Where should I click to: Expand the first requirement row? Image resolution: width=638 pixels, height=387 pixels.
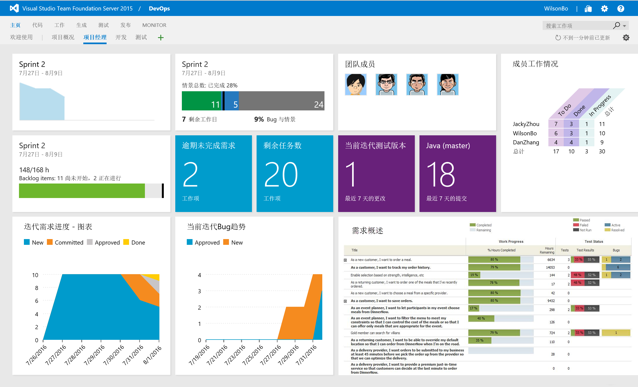coord(345,260)
